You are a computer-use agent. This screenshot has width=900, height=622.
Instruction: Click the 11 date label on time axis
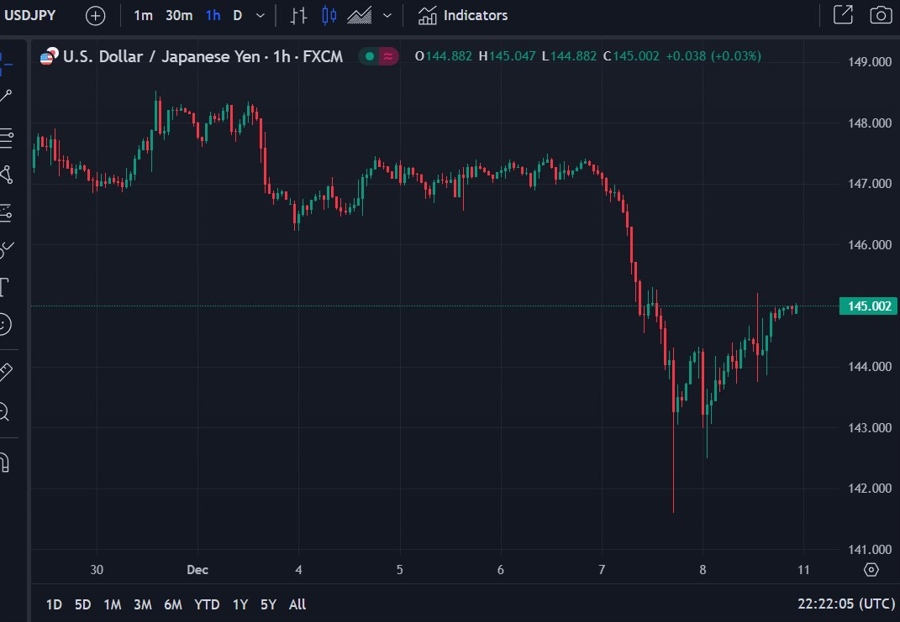tap(804, 570)
